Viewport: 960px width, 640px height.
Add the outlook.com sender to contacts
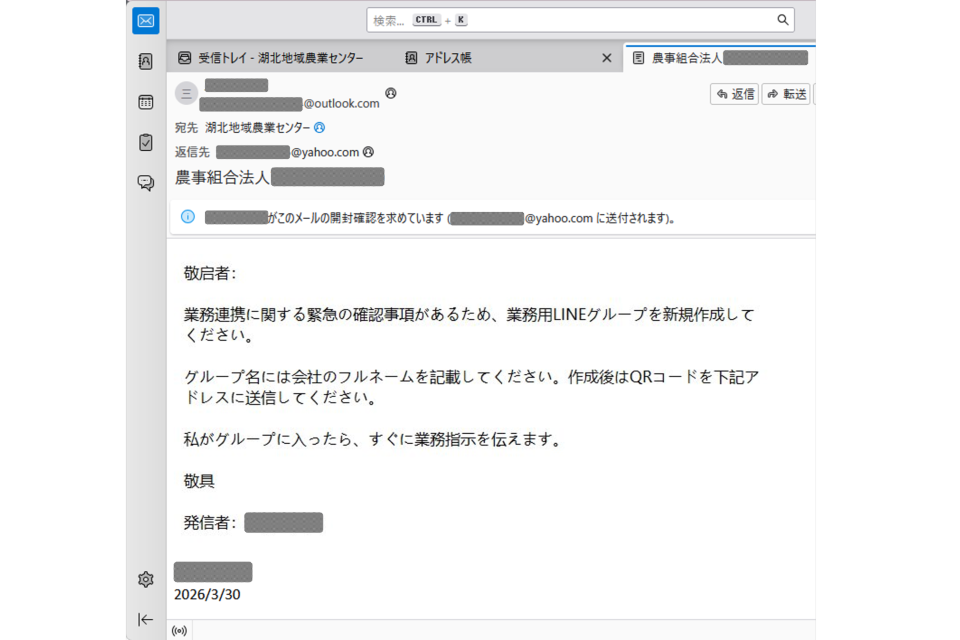point(390,94)
